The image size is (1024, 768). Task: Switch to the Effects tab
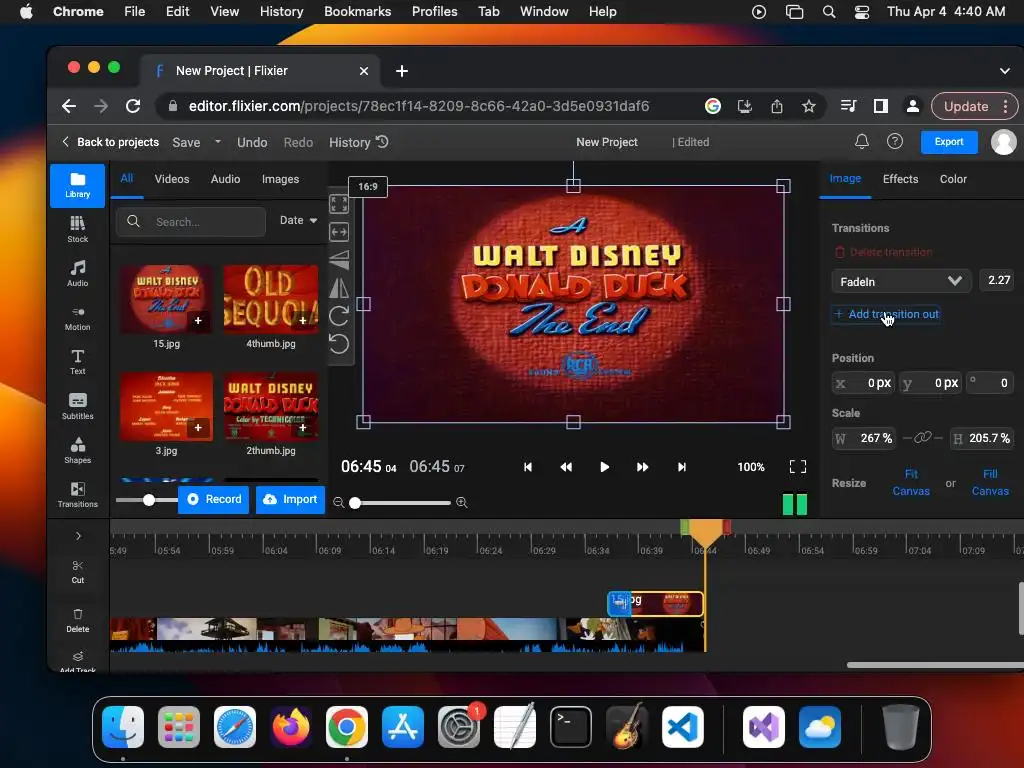pos(900,179)
